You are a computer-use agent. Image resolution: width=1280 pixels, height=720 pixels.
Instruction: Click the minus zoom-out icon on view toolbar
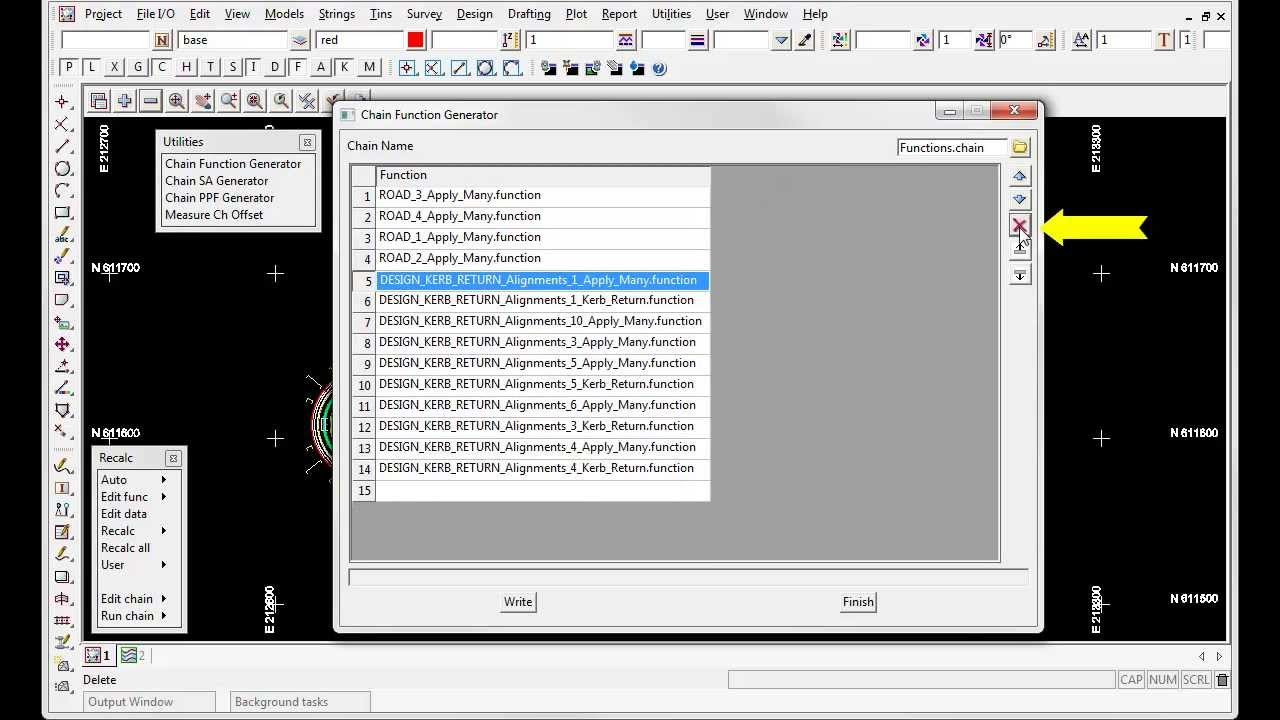[150, 100]
